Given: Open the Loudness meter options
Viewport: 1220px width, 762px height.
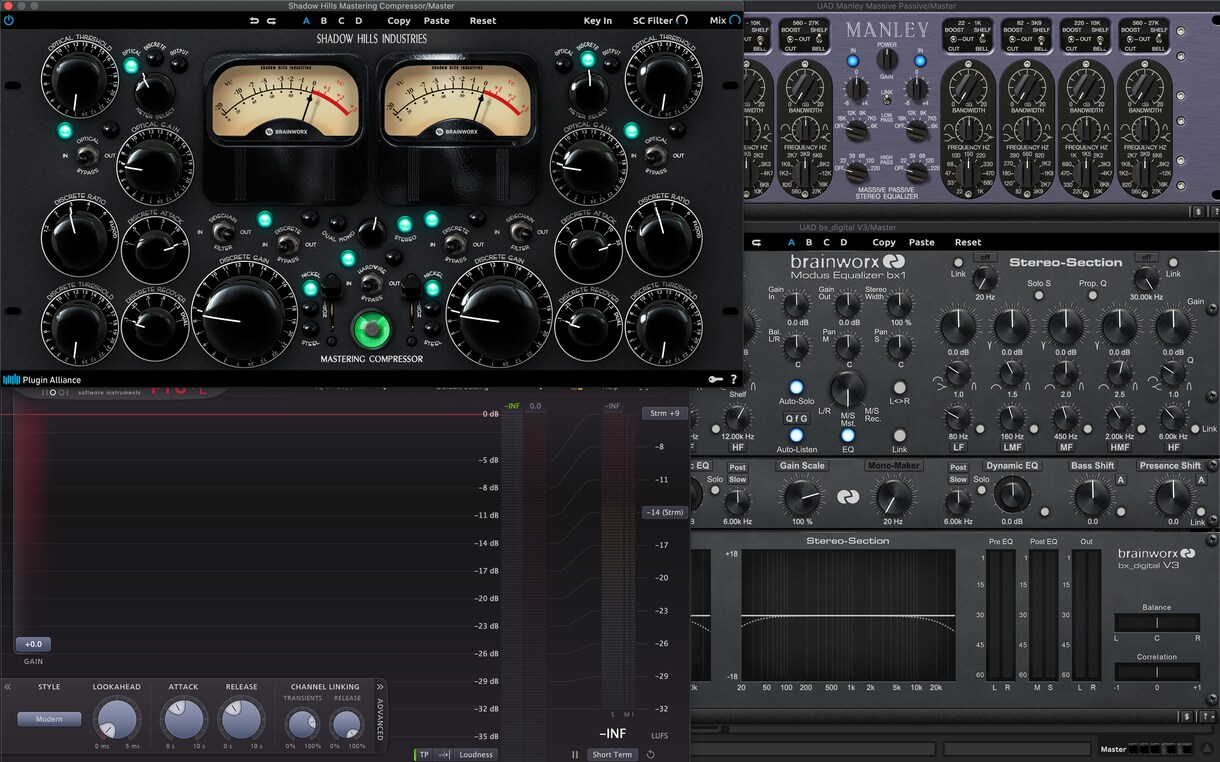Looking at the screenshot, I should [x=476, y=755].
